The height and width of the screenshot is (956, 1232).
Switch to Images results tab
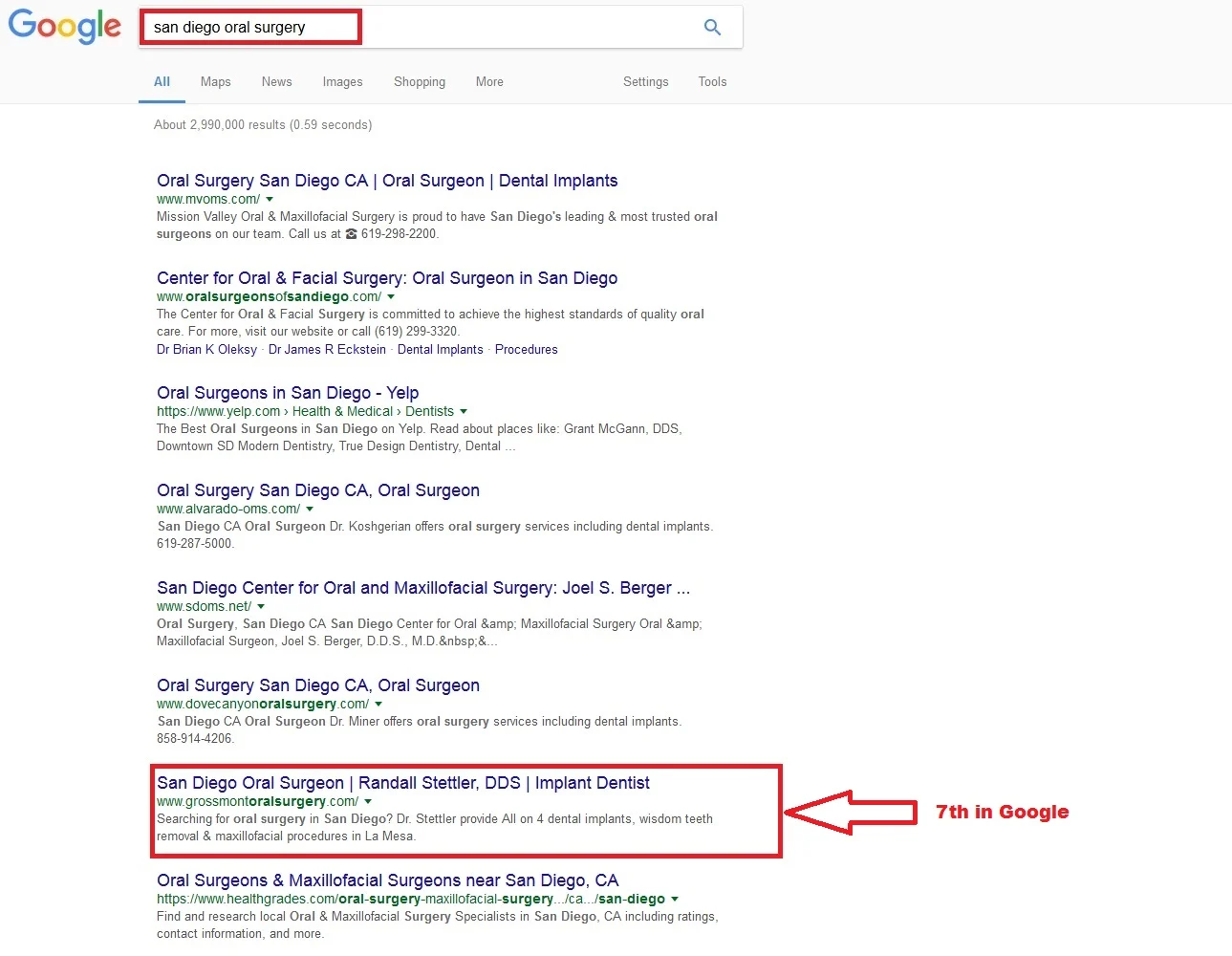click(343, 82)
